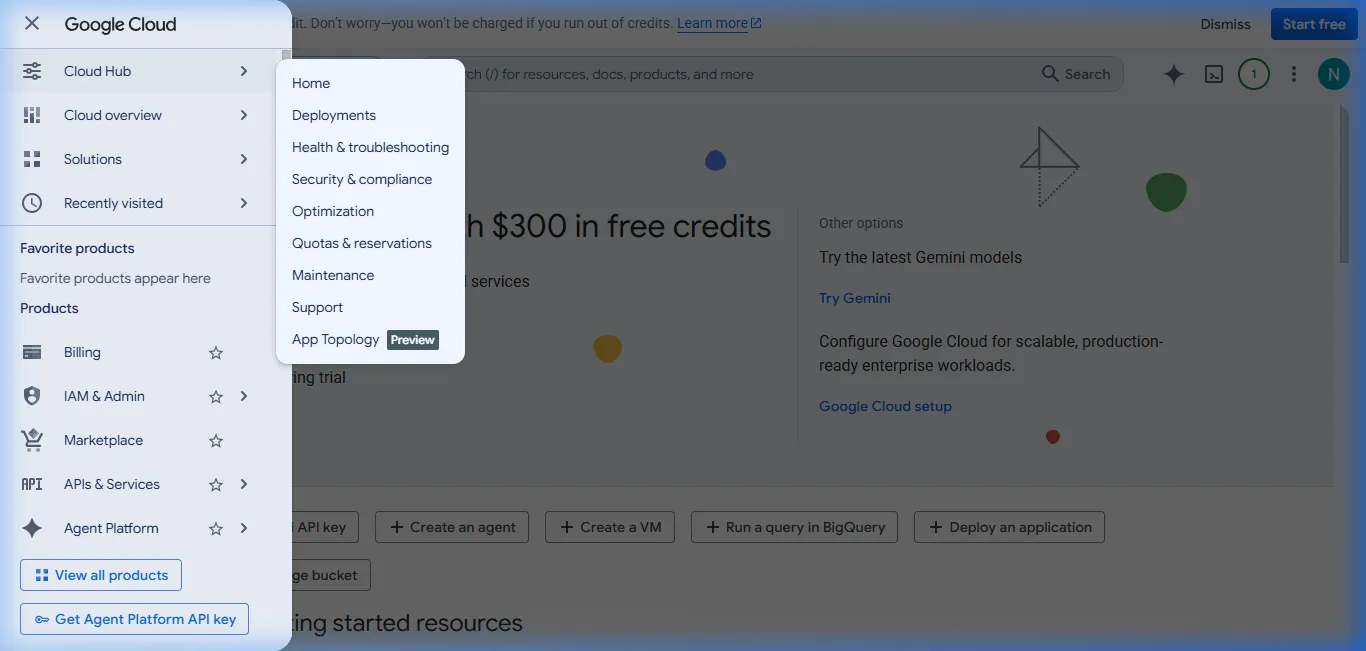
Task: Activate Cloud Shell terminal icon
Action: (x=1214, y=74)
